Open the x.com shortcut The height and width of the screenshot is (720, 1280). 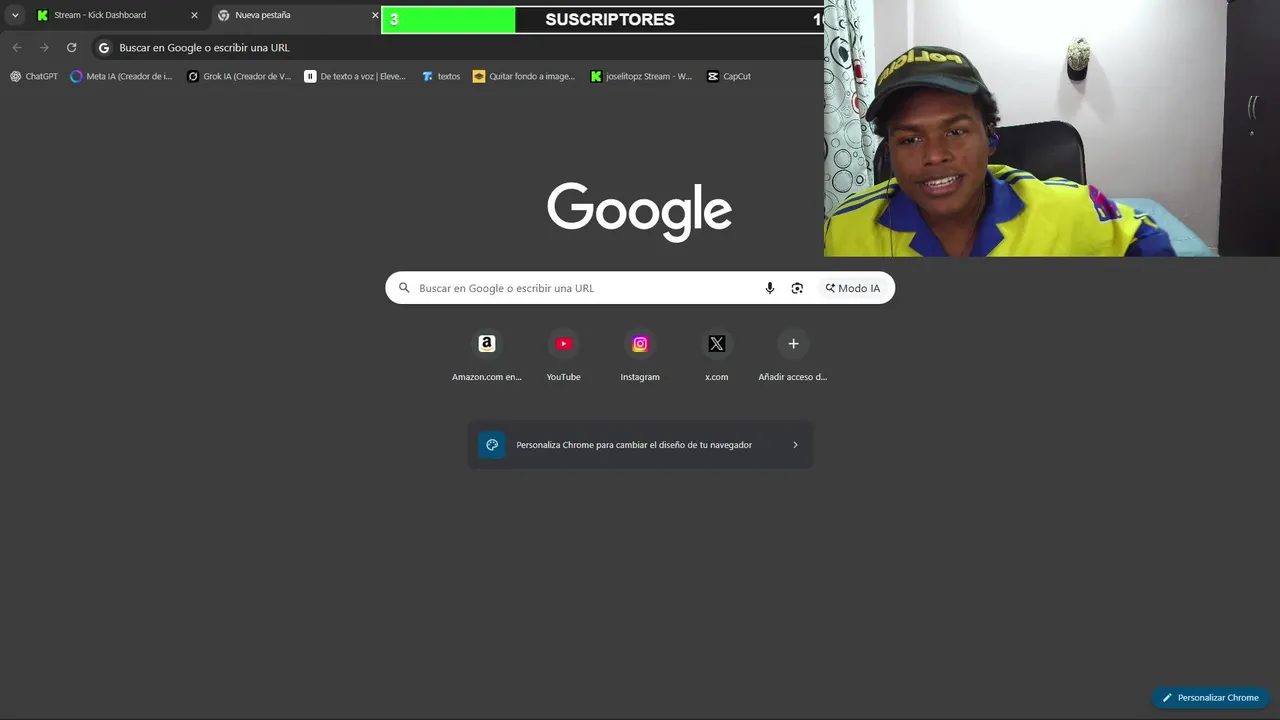coord(717,356)
